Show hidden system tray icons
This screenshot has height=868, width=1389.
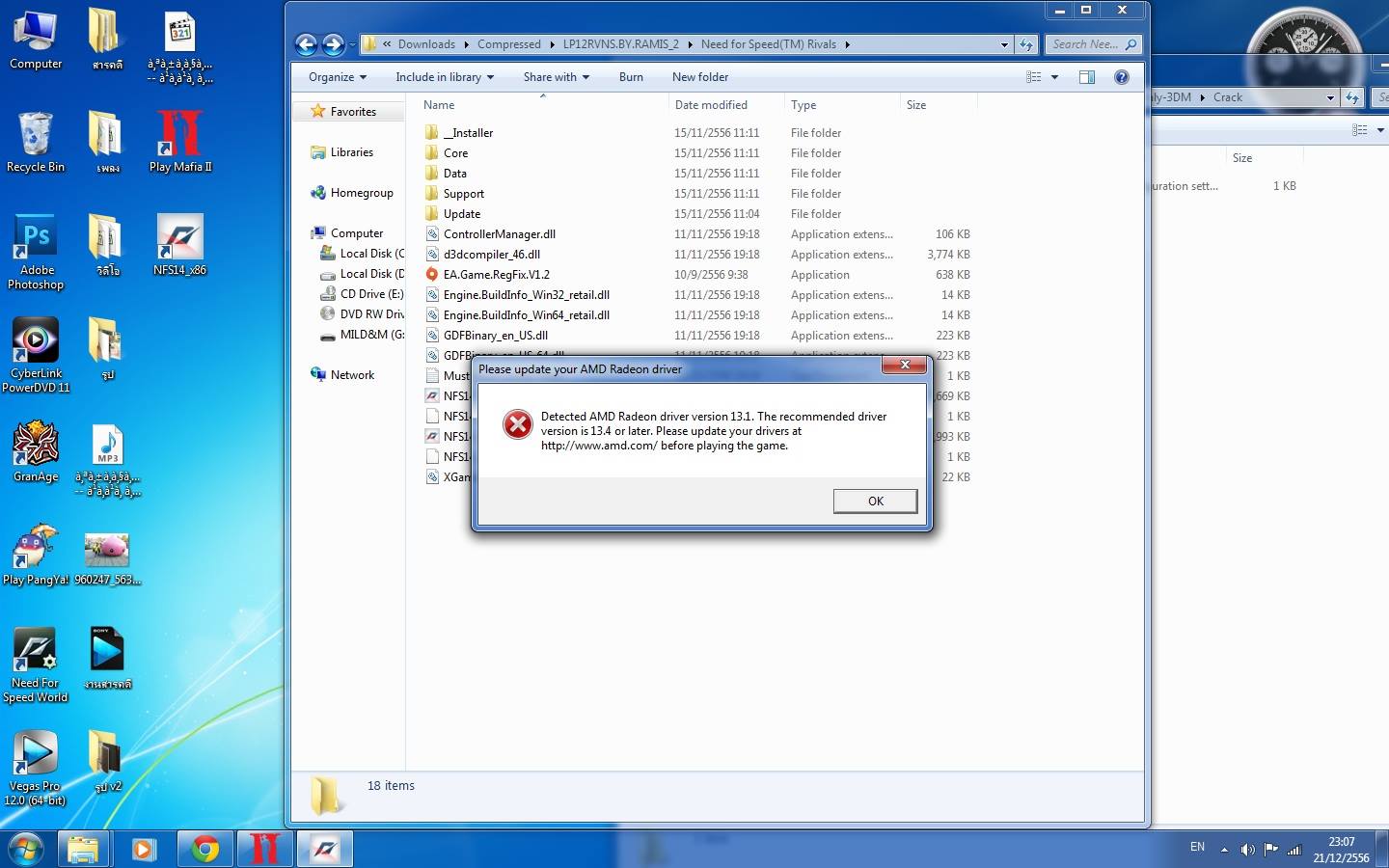(1224, 850)
